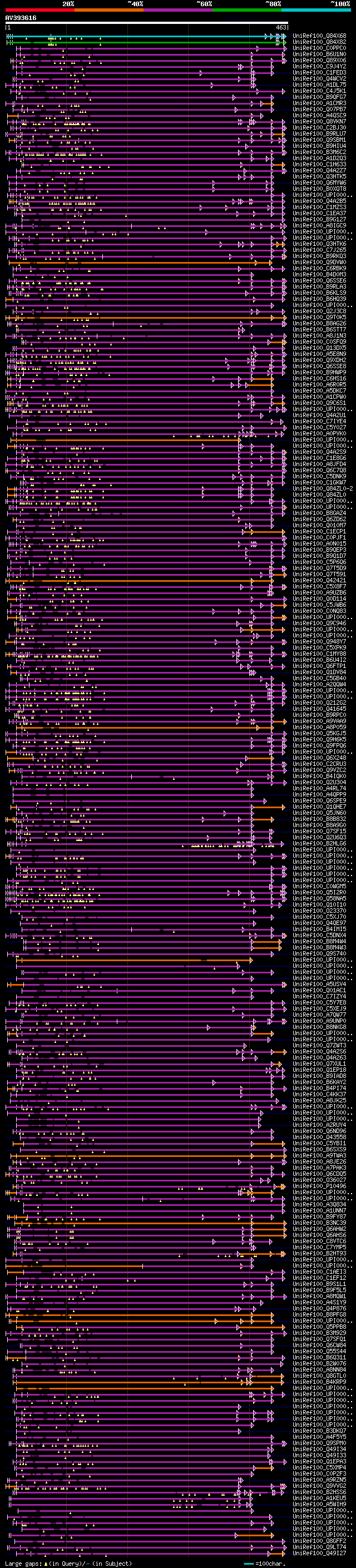This screenshot has width=356, height=1568.
Task: Select hit UniRef100_A1CMR3
Action: pos(319,103)
